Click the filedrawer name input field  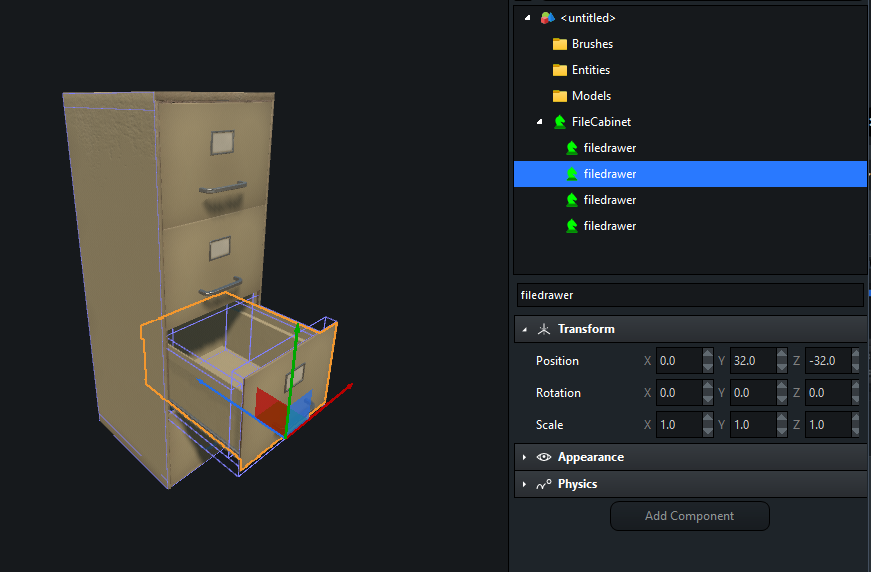(690, 295)
